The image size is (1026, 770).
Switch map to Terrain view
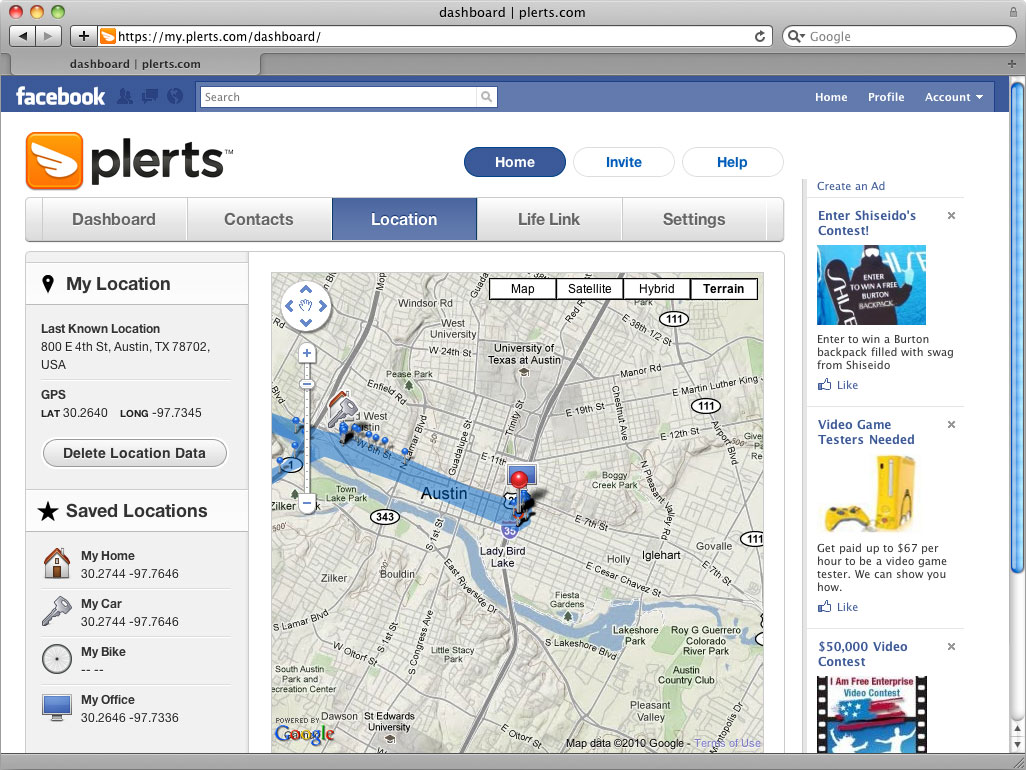point(724,289)
